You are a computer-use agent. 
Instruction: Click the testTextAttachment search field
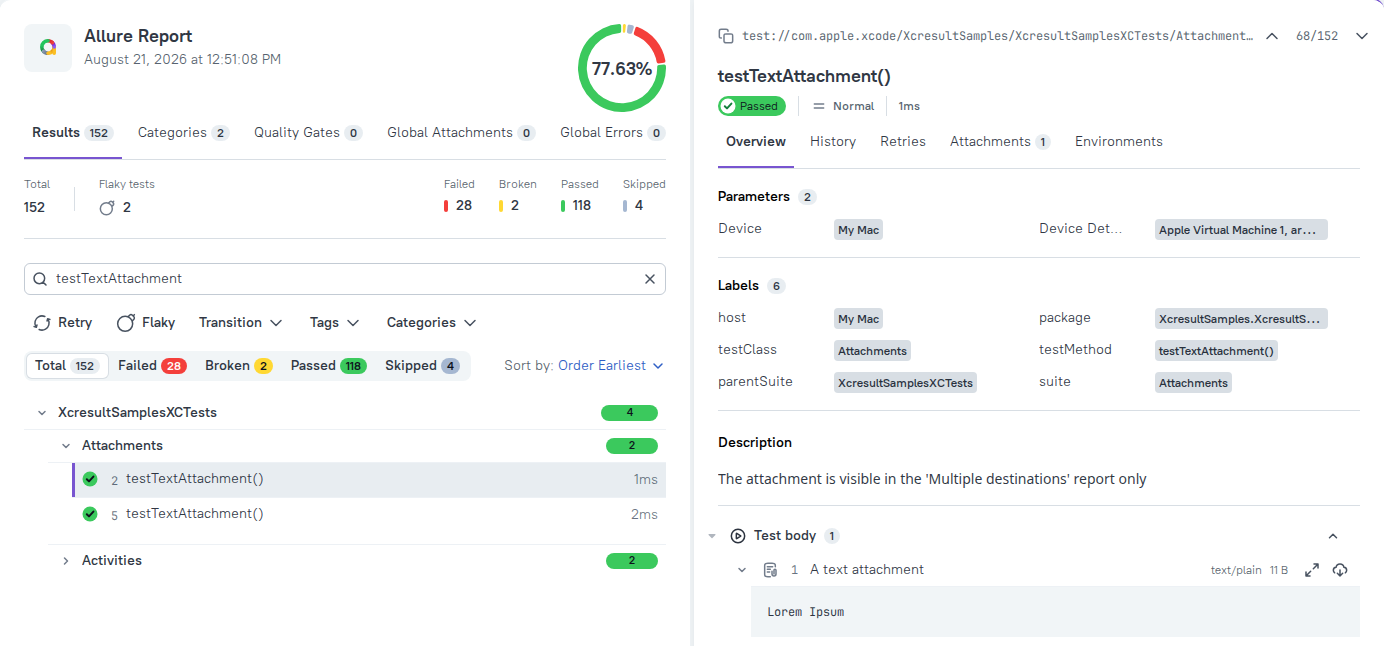(345, 279)
